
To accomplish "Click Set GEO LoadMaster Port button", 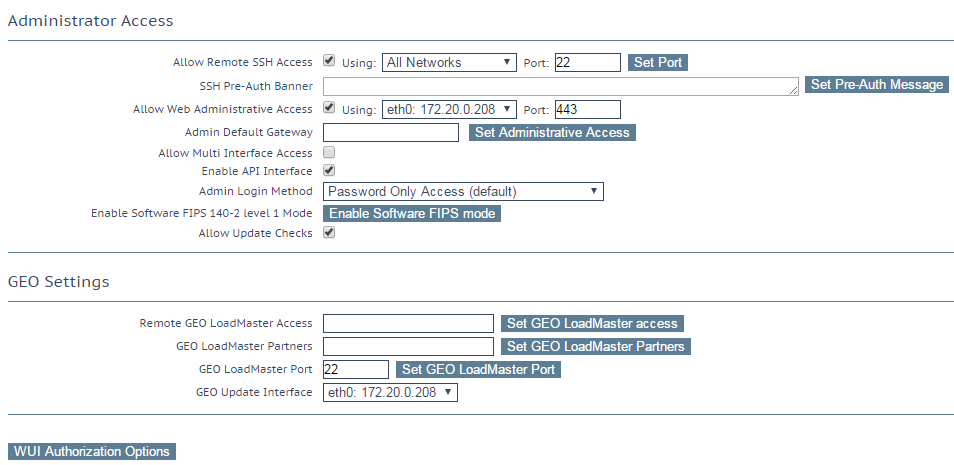I will (478, 369).
